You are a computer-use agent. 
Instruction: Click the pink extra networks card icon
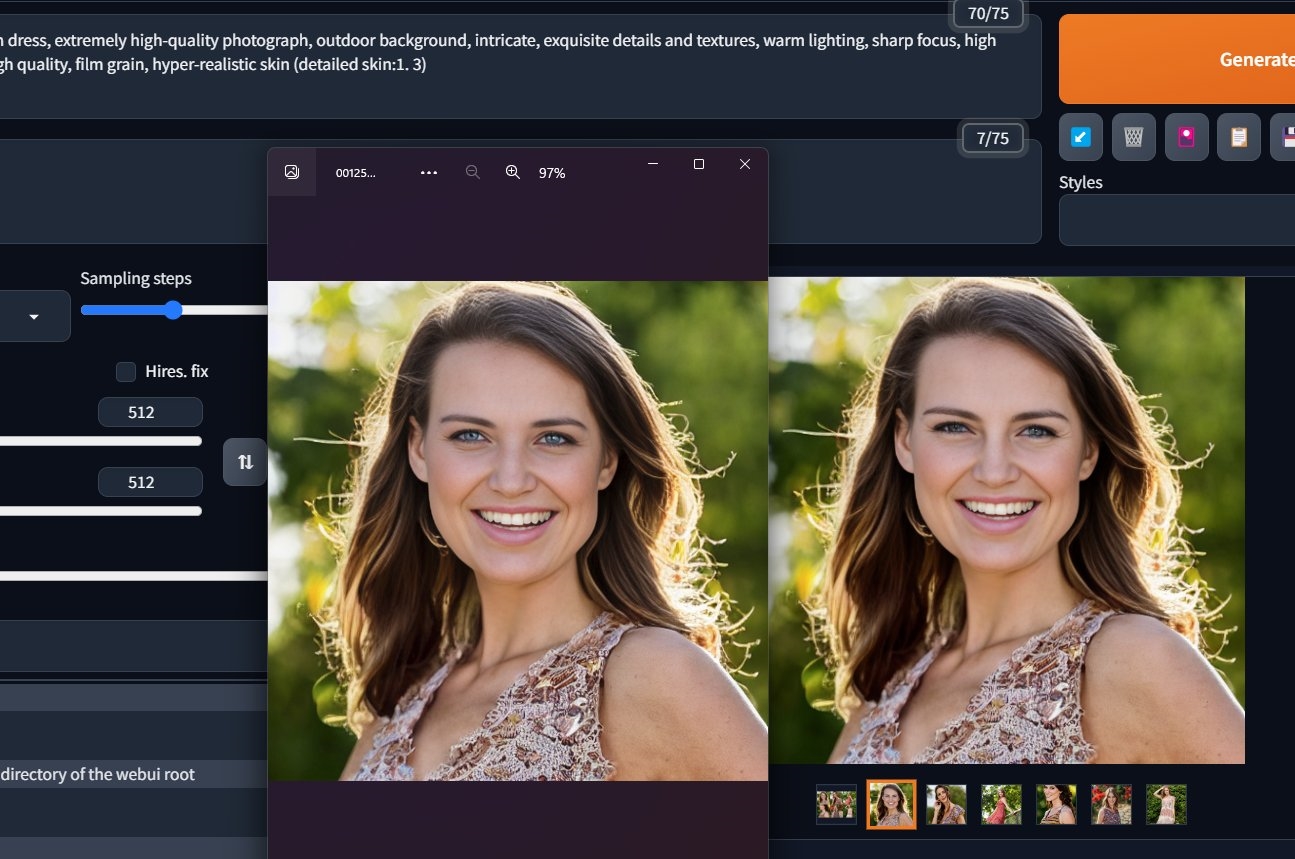click(x=1186, y=137)
